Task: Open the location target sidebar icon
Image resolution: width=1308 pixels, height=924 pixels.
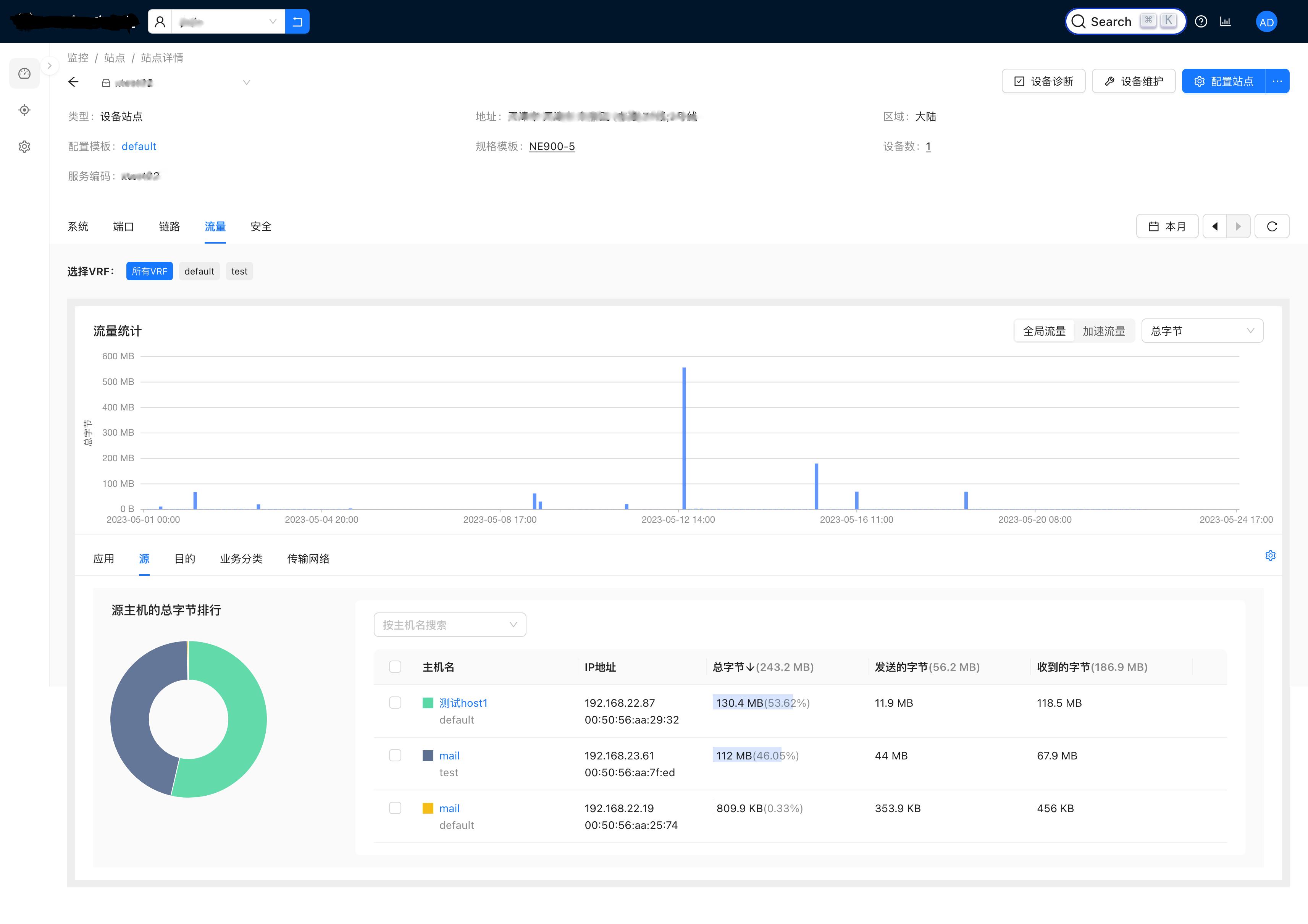Action: coord(24,110)
